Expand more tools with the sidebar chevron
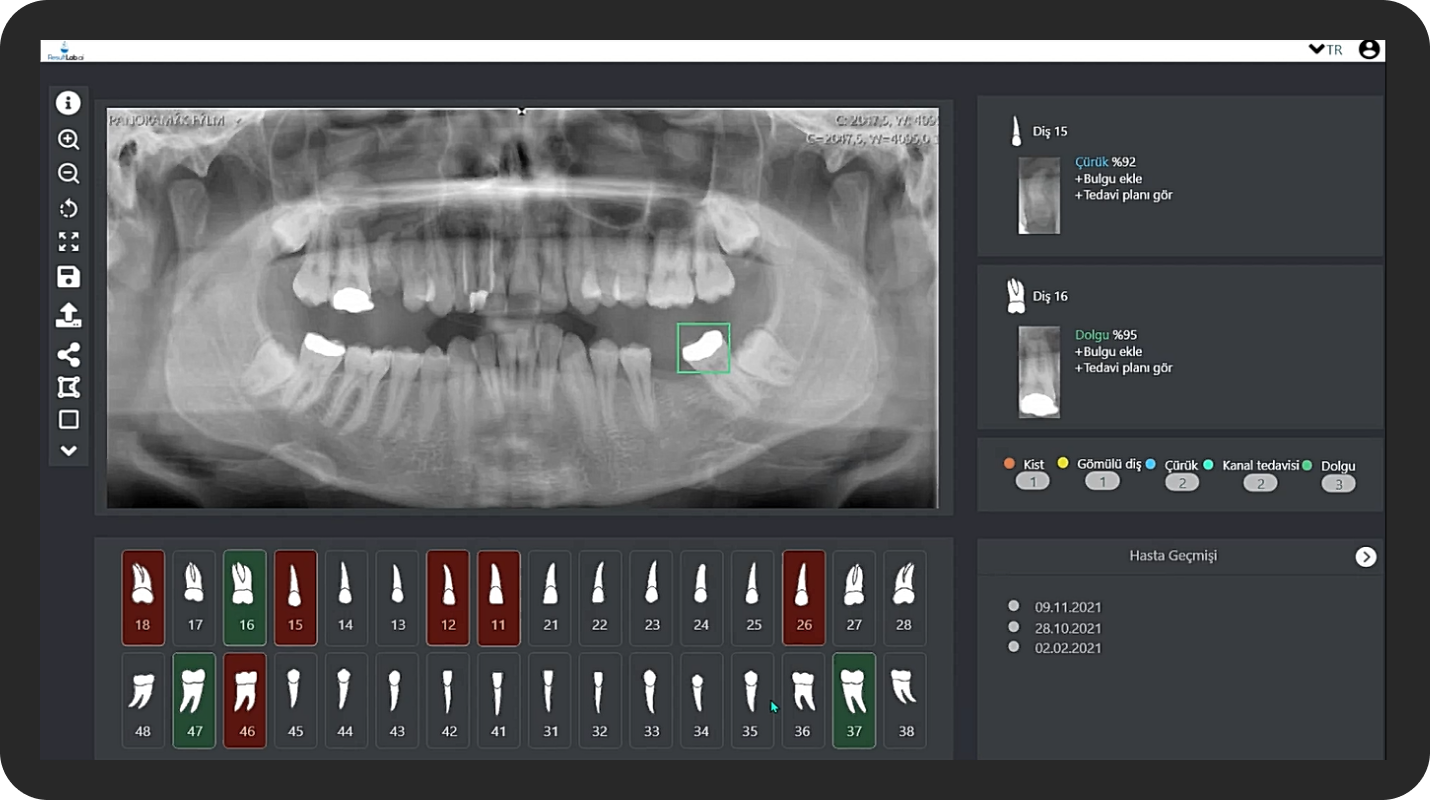1430x800 pixels. (x=68, y=450)
